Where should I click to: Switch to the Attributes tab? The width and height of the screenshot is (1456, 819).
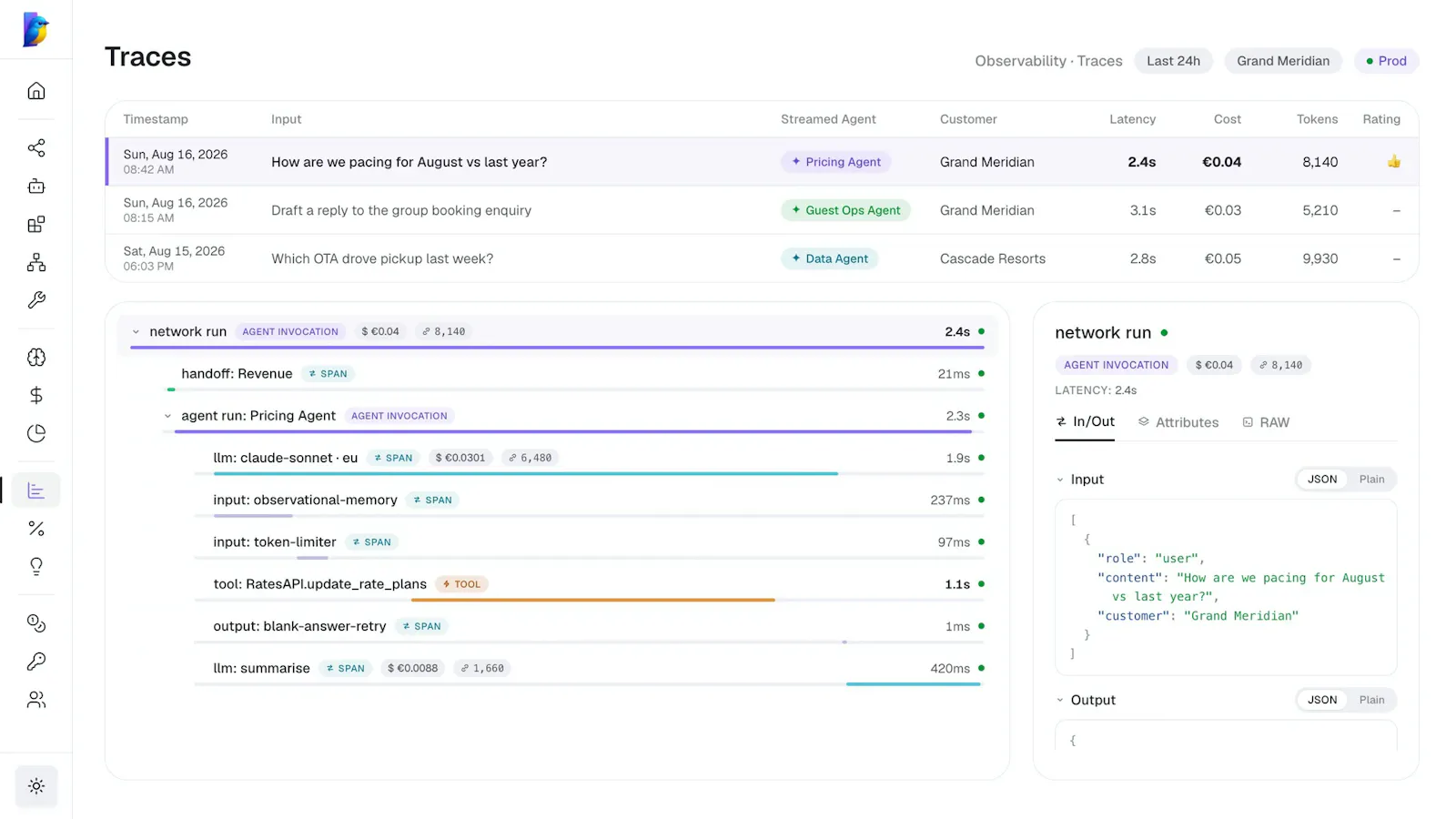pos(1178,422)
